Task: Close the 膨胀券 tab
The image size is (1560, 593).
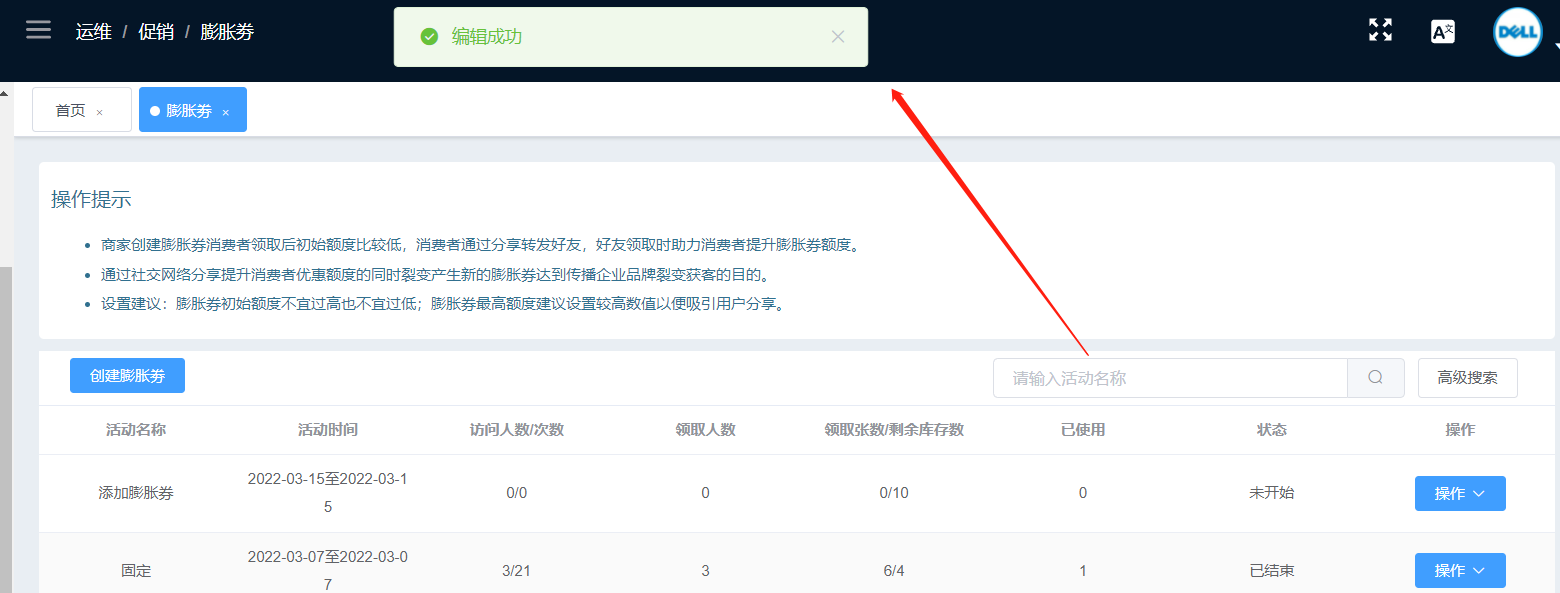Action: [225, 113]
